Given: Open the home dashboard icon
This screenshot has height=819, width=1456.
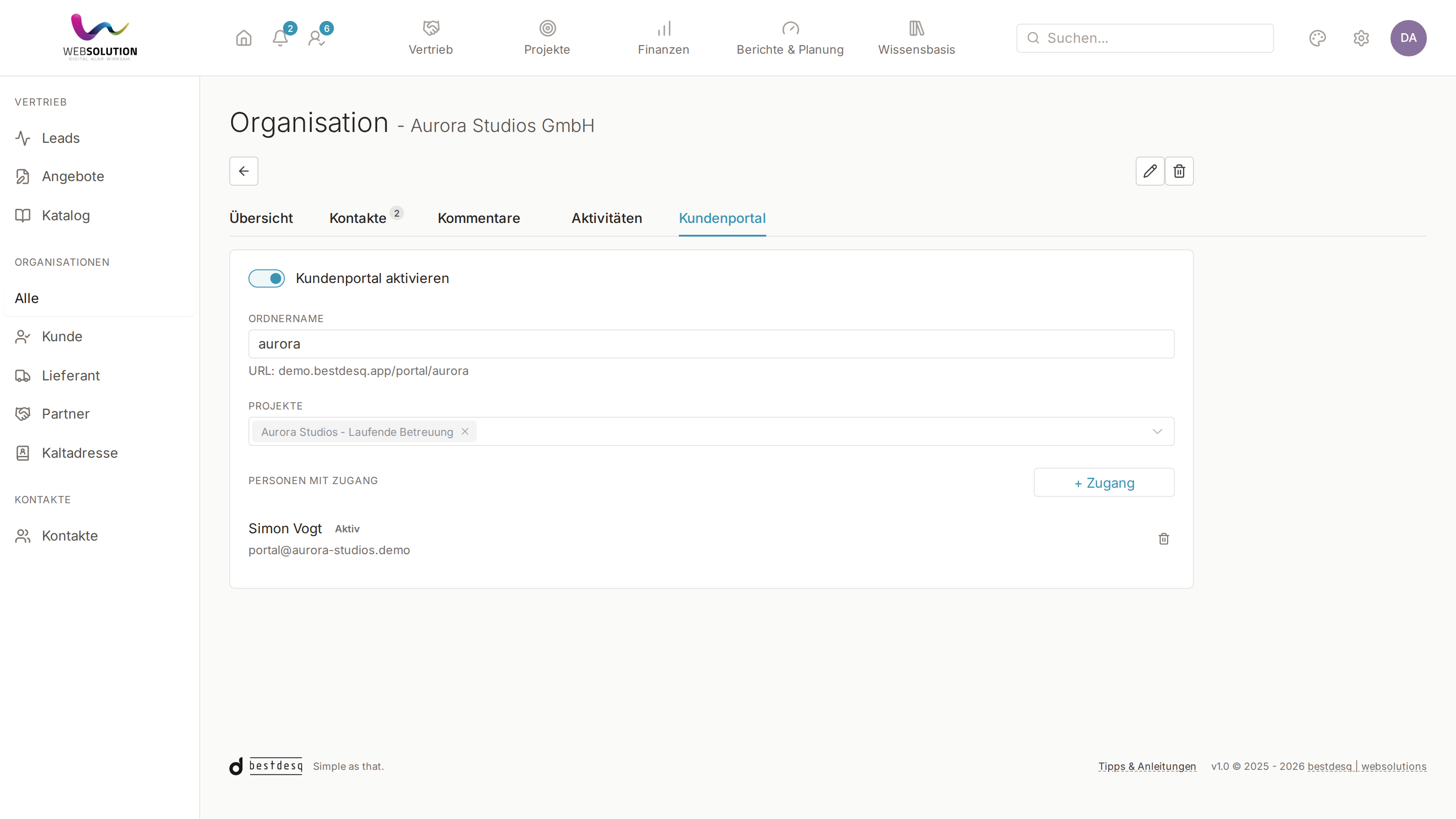Looking at the screenshot, I should coord(243,38).
